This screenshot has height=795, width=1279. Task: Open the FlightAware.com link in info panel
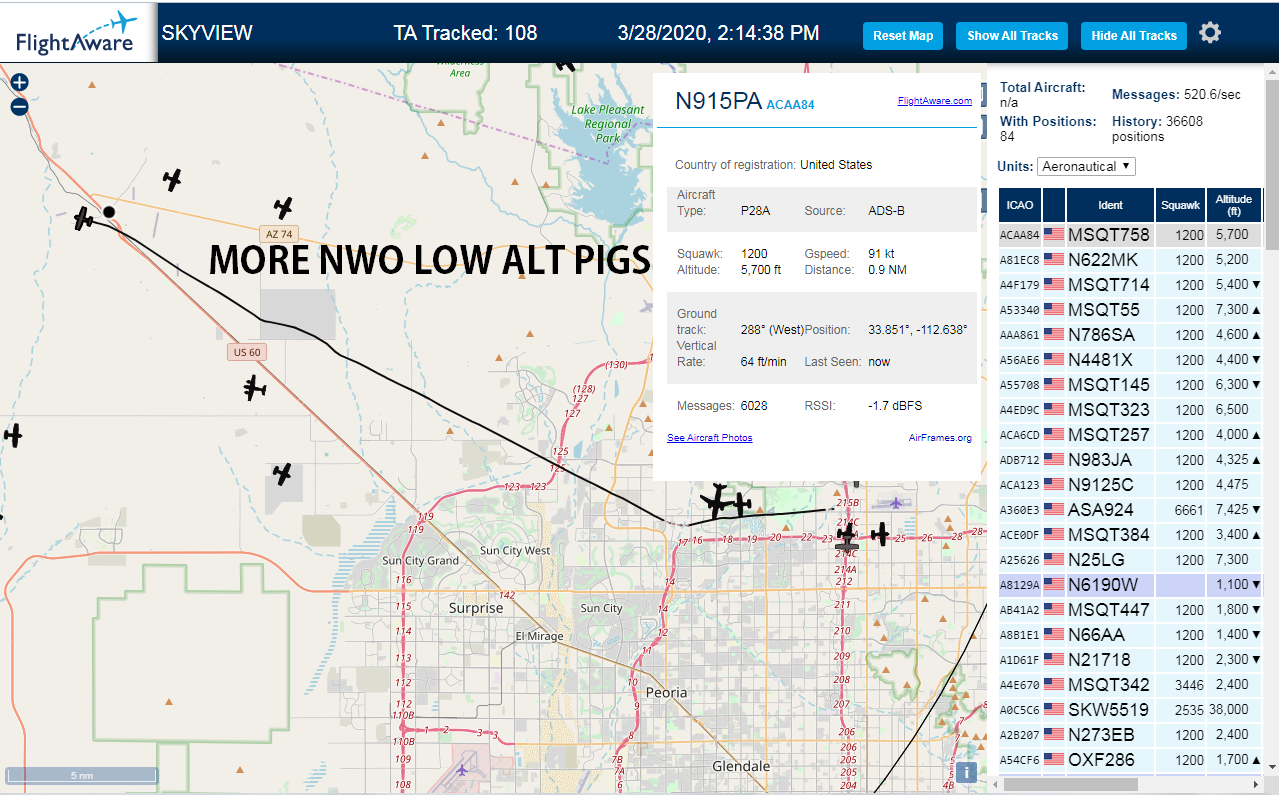tap(934, 101)
